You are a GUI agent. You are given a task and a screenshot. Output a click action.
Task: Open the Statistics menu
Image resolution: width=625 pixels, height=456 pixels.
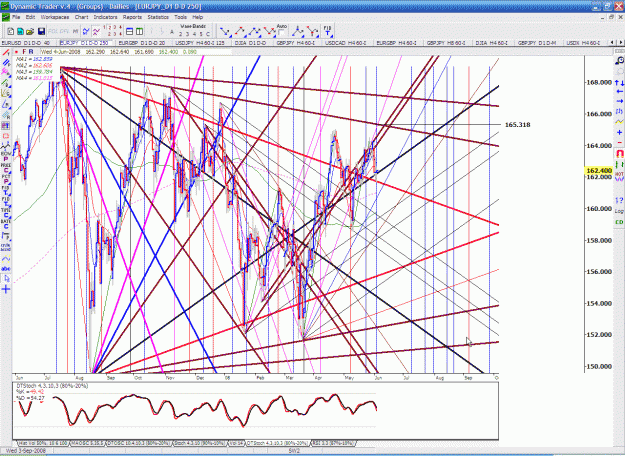(158, 17)
